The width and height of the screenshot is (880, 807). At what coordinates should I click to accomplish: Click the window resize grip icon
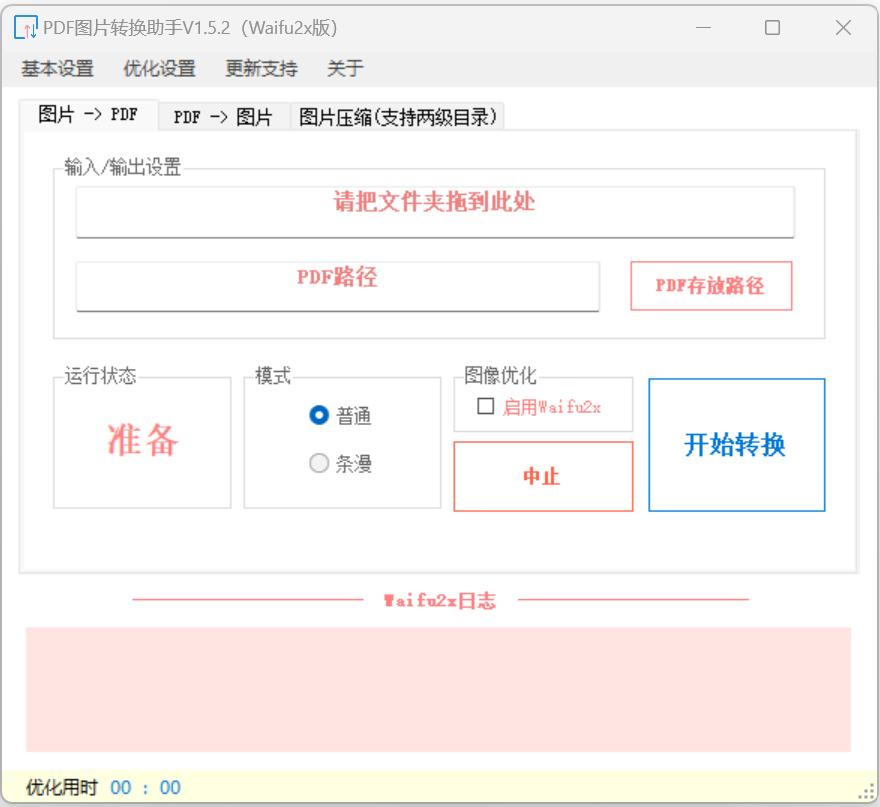click(x=867, y=791)
